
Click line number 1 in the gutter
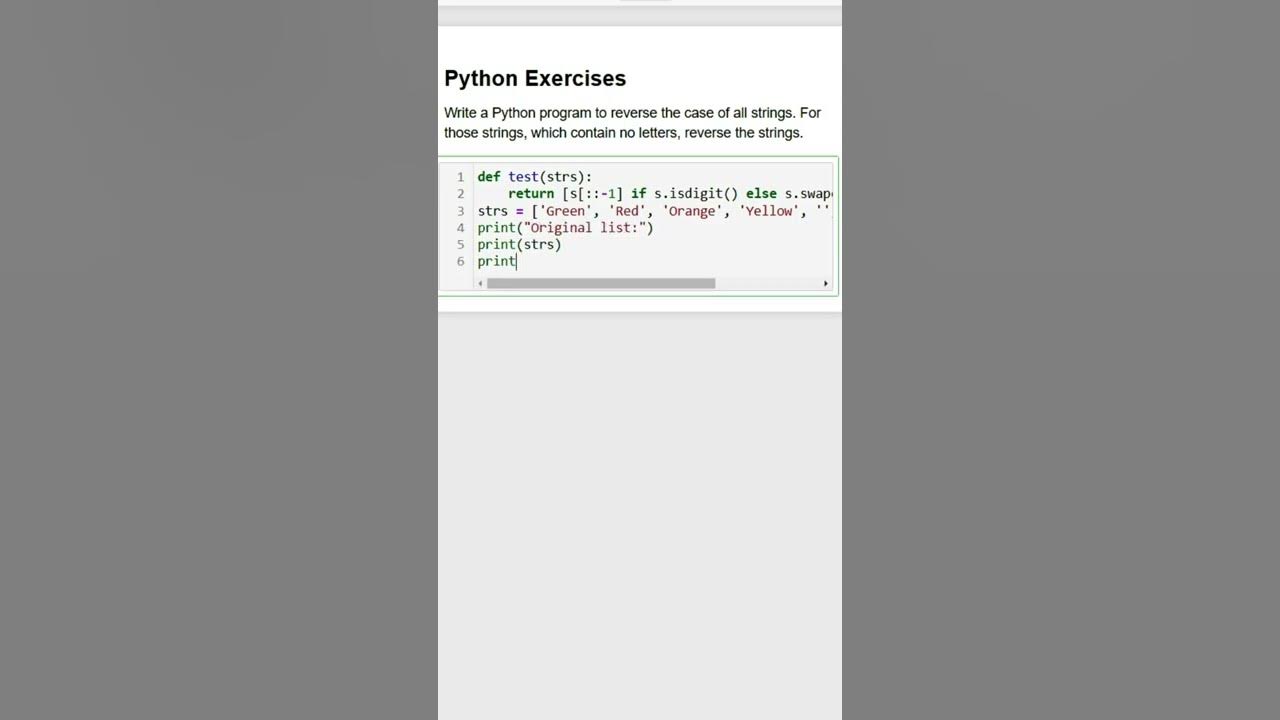[x=460, y=177]
